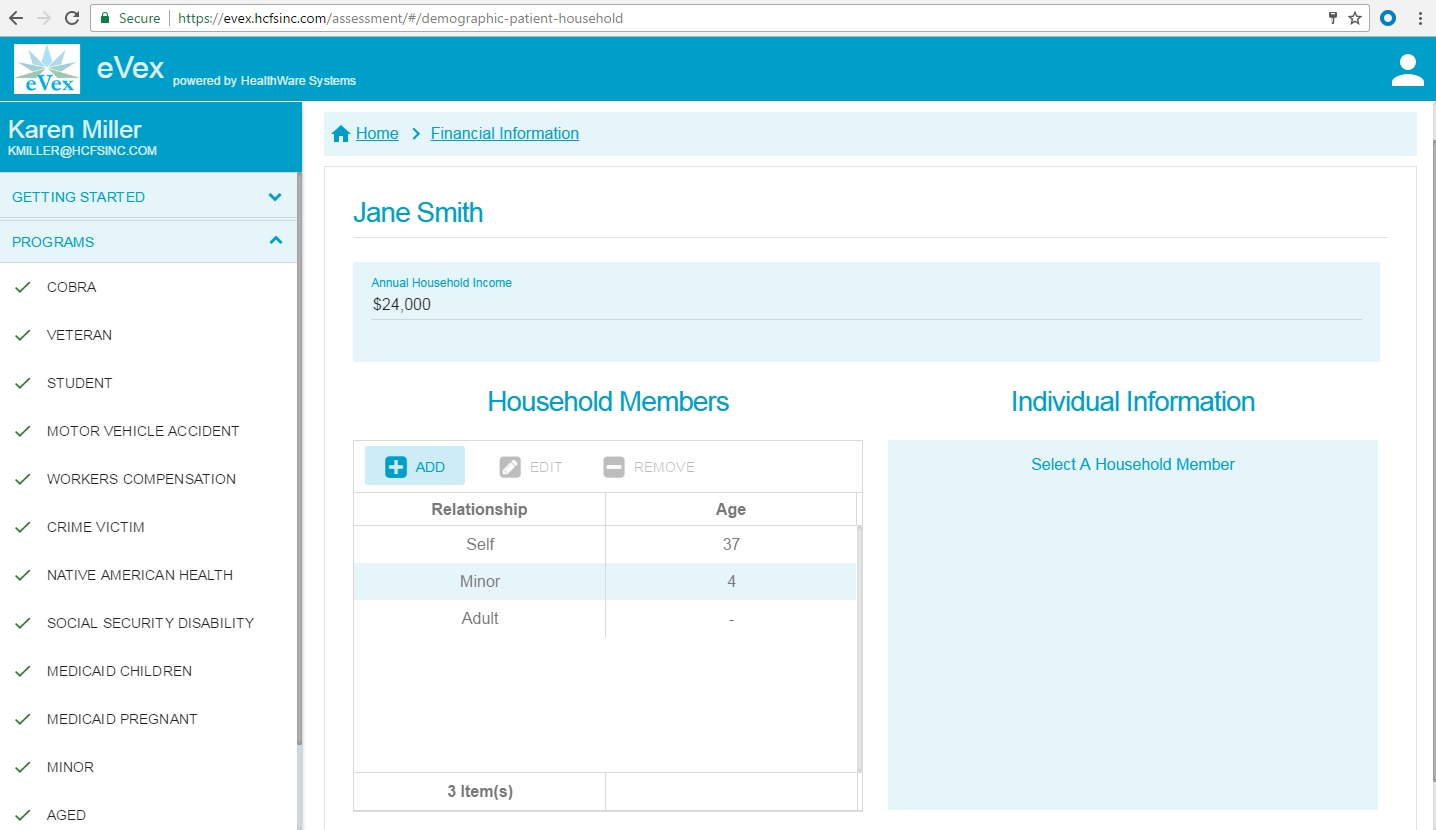The width and height of the screenshot is (1436, 830).
Task: Click the checkmark beside COBRA
Action: tap(23, 288)
